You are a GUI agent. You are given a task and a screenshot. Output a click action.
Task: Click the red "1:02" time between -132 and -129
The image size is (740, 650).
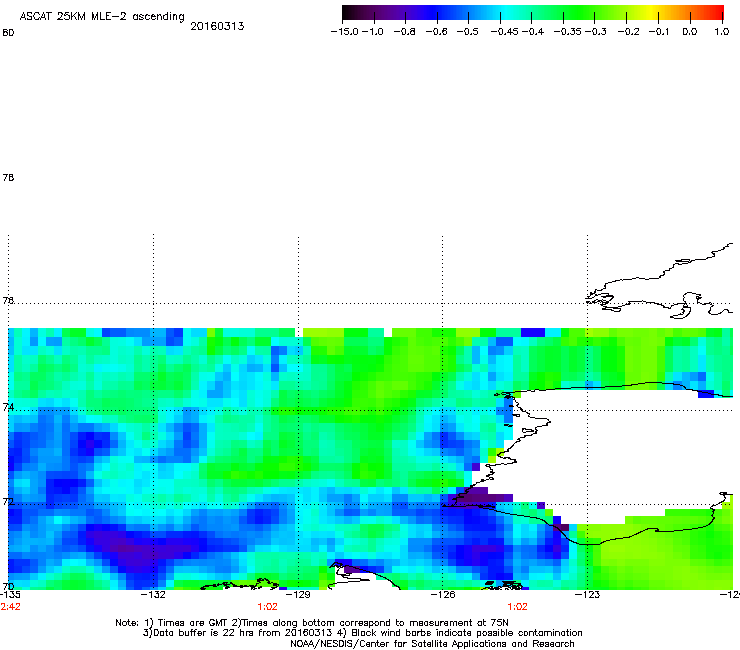[x=267, y=607]
